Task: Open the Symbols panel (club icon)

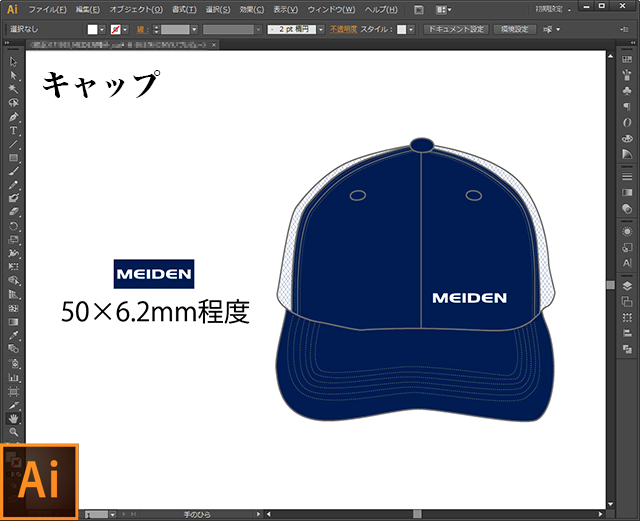Action: (x=627, y=91)
